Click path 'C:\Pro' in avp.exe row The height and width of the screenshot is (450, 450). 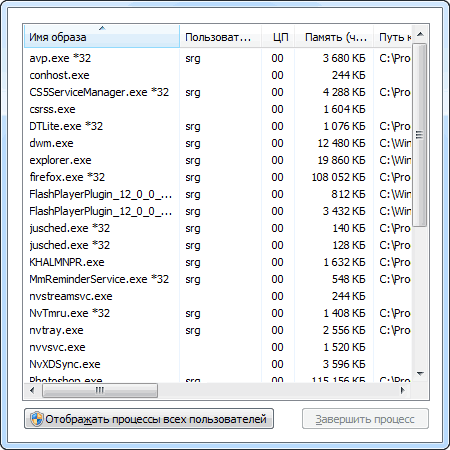click(x=395, y=58)
